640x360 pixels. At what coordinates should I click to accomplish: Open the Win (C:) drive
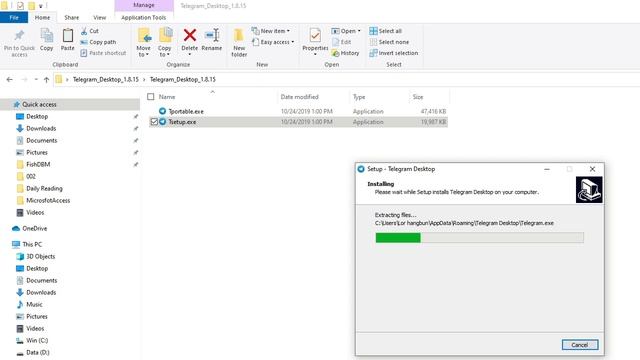click(37, 340)
